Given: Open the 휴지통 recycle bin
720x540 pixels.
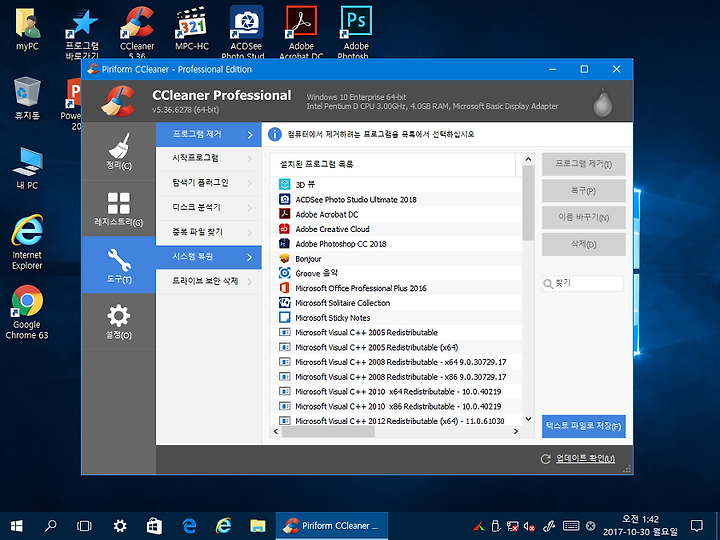Looking at the screenshot, I should click(x=27, y=99).
